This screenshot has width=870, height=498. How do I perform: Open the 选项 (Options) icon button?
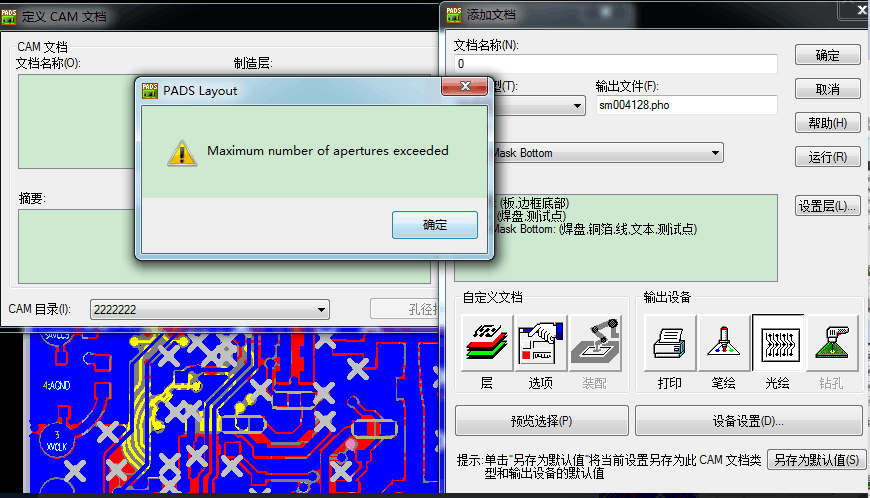(x=541, y=342)
